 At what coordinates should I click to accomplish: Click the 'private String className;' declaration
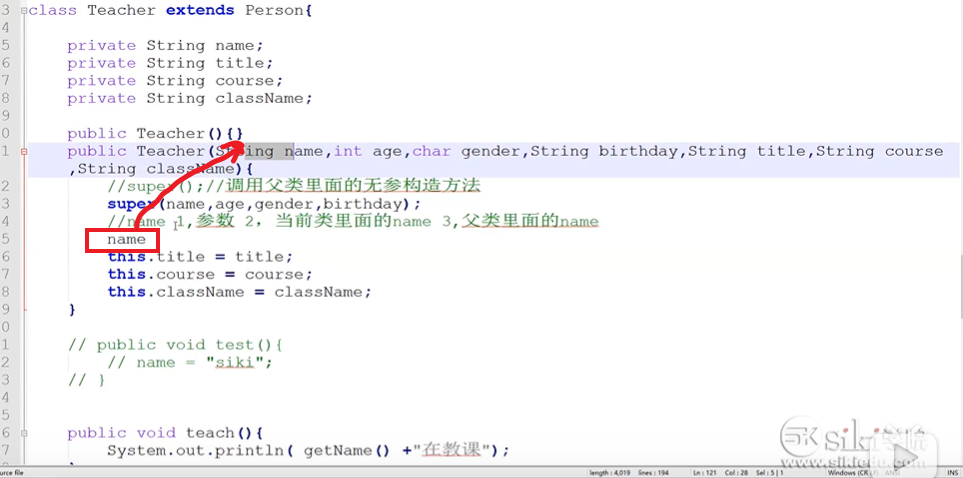[x=190, y=98]
